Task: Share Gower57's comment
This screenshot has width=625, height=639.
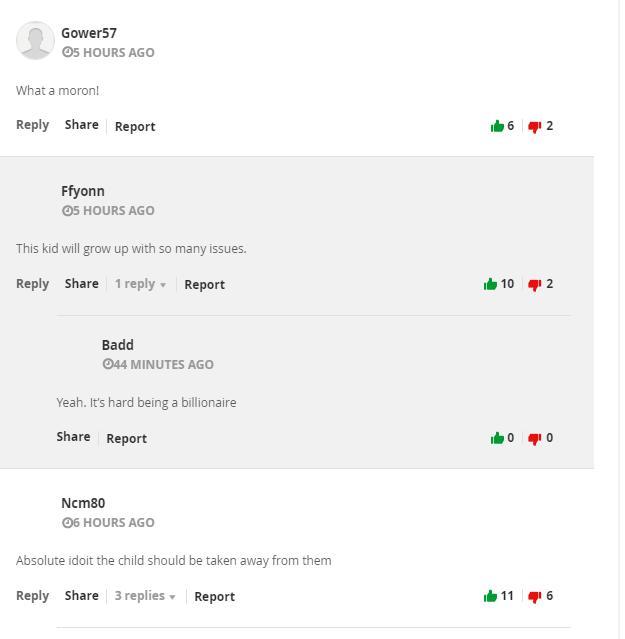Action: point(81,125)
